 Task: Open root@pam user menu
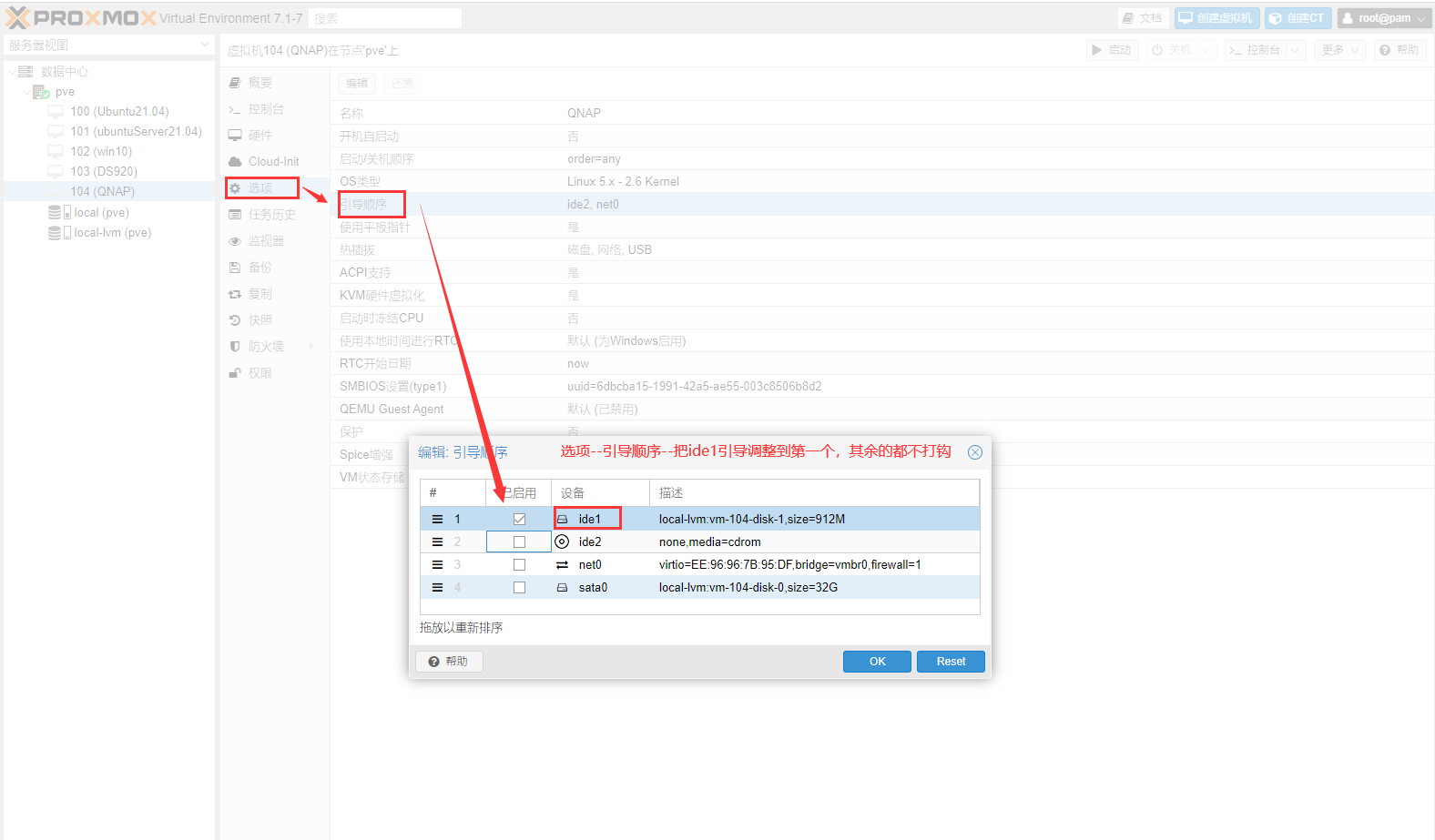1384,18
